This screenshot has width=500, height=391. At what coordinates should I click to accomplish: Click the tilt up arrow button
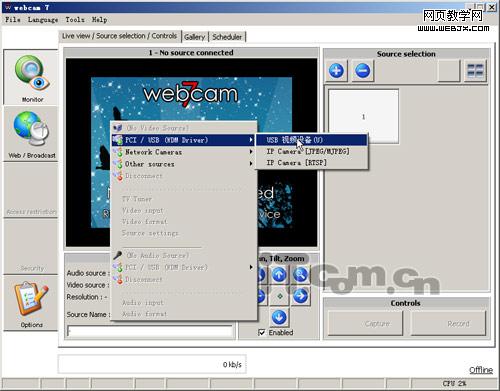coord(279,275)
